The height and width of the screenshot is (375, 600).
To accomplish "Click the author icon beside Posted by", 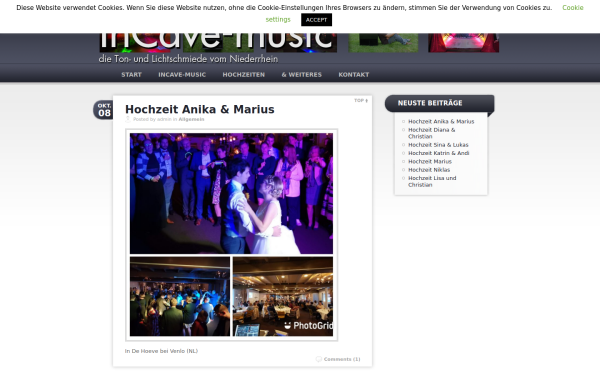I will click(x=128, y=119).
